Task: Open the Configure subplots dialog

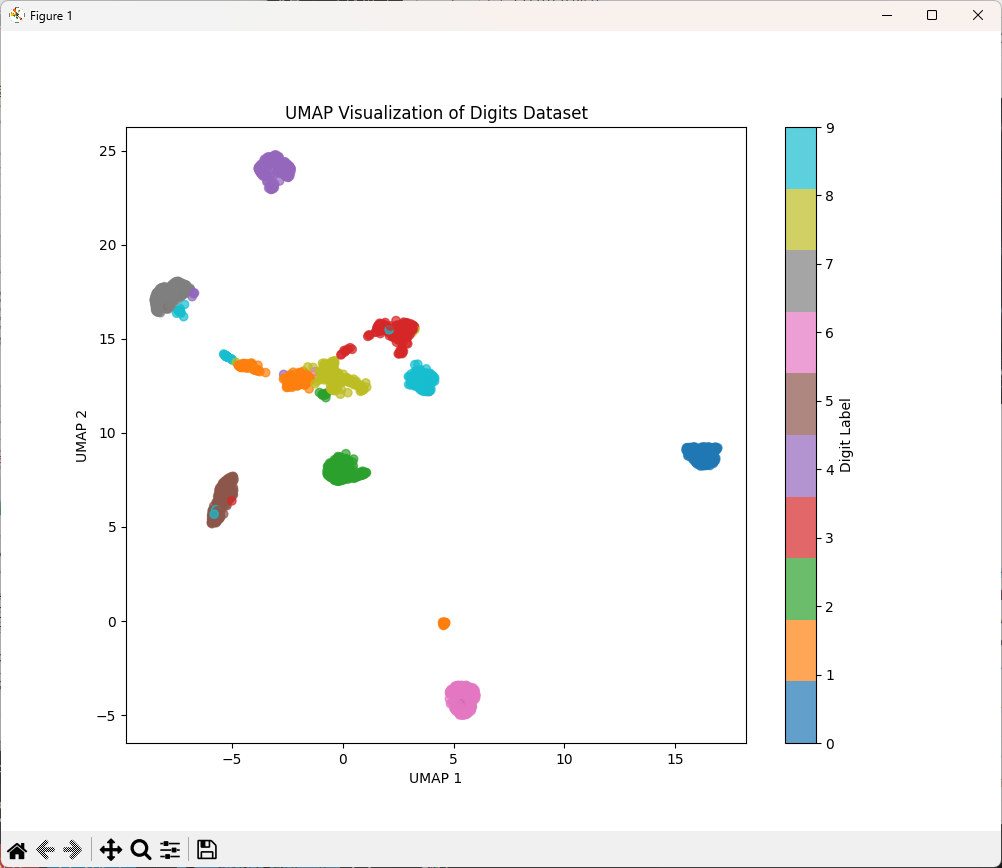Action: 170,850
